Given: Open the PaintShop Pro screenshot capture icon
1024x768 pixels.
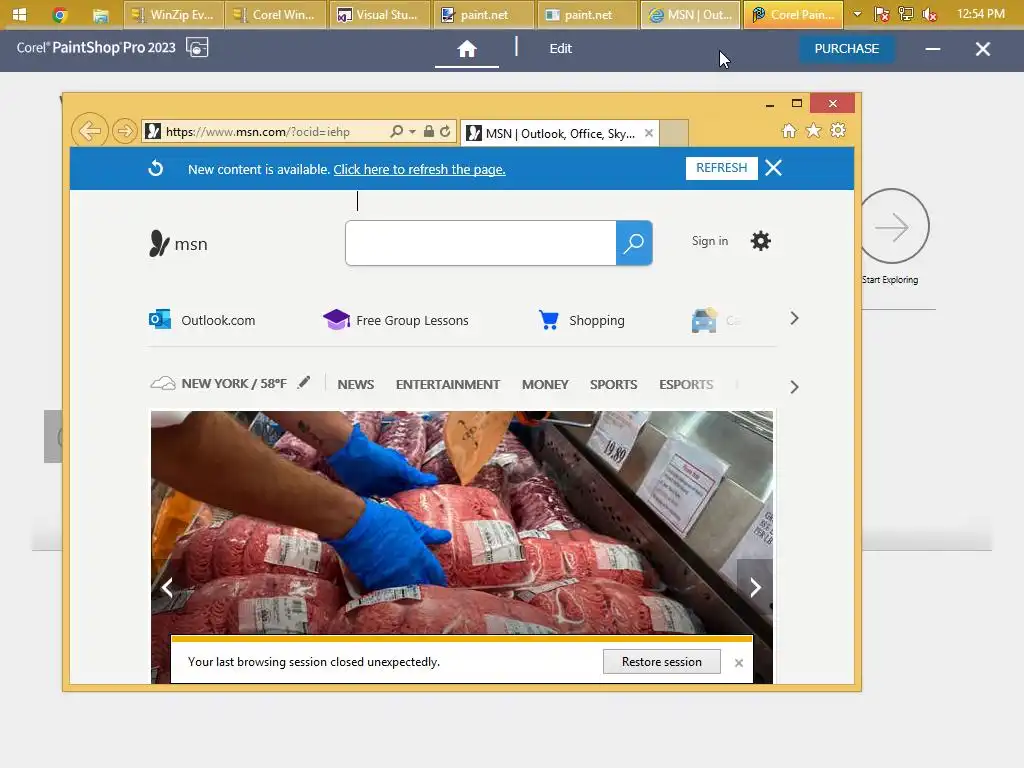Looking at the screenshot, I should click(x=197, y=48).
